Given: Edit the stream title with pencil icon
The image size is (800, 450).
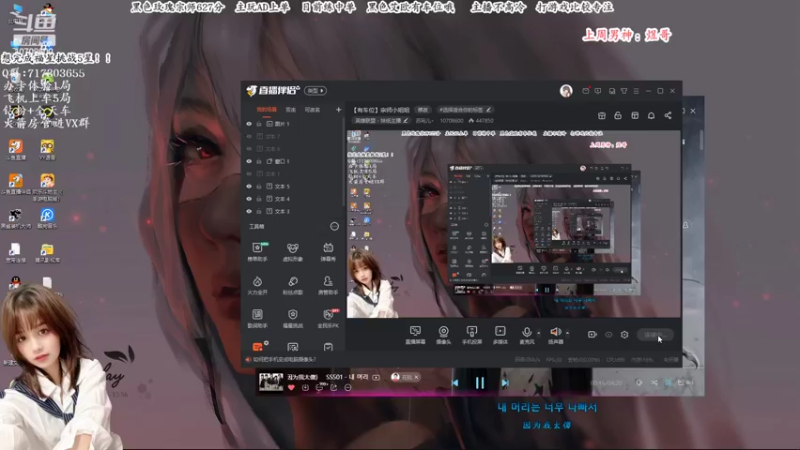Looking at the screenshot, I should (x=488, y=110).
